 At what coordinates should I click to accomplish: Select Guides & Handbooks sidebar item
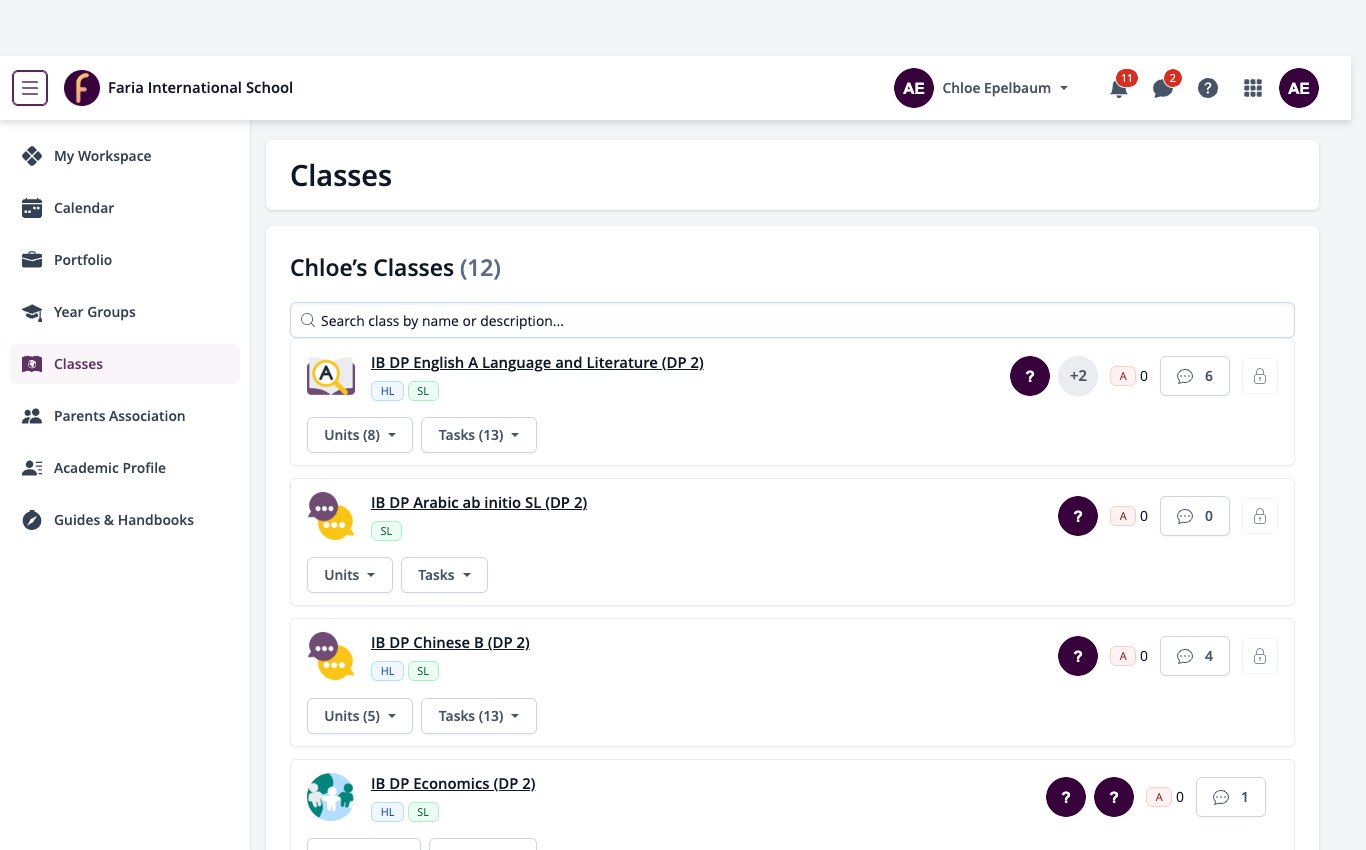tap(125, 520)
